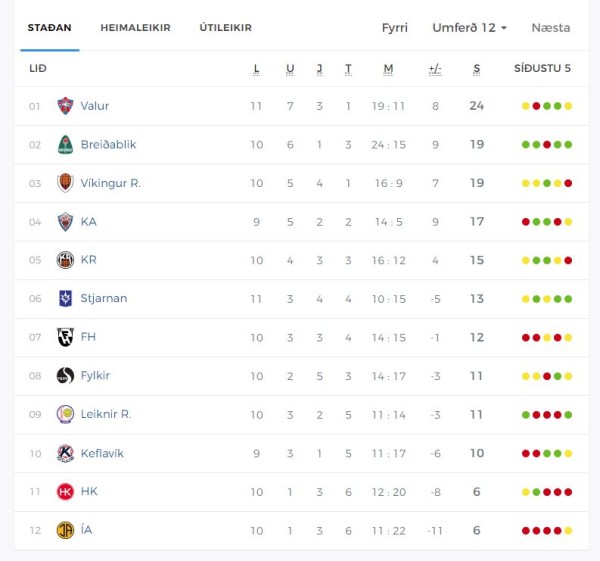Select the Staðan tab
Screen dimensions: 600x561
[49, 28]
